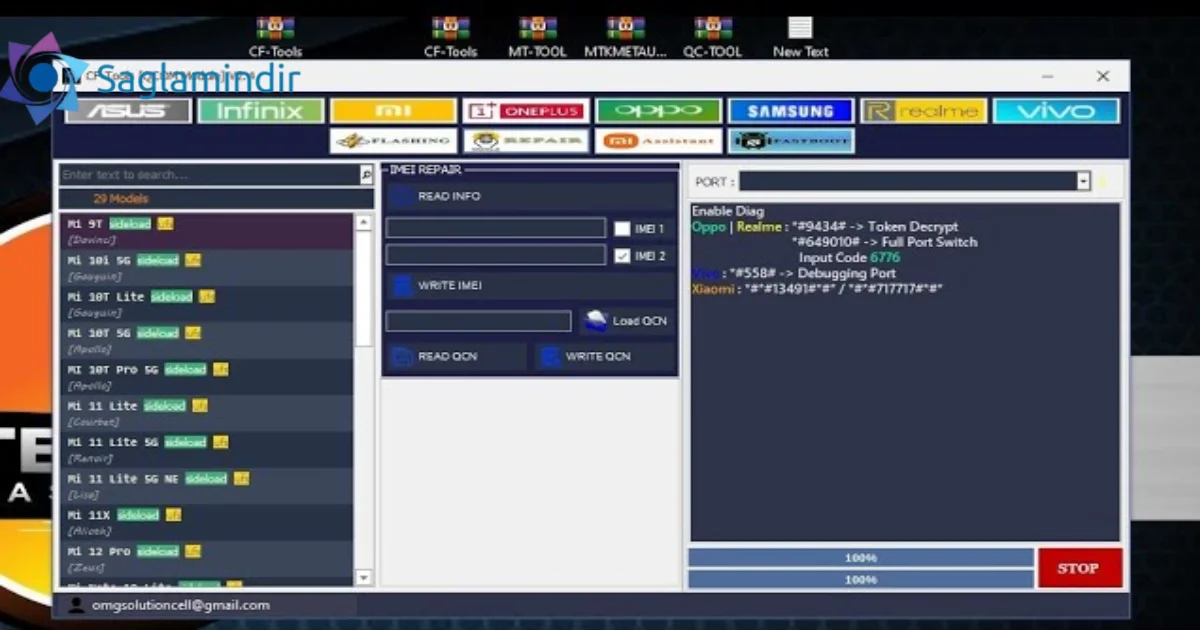Image resolution: width=1200 pixels, height=630 pixels.
Task: Click the omgsolutioncell@gmail.com account label
Action: click(x=181, y=605)
